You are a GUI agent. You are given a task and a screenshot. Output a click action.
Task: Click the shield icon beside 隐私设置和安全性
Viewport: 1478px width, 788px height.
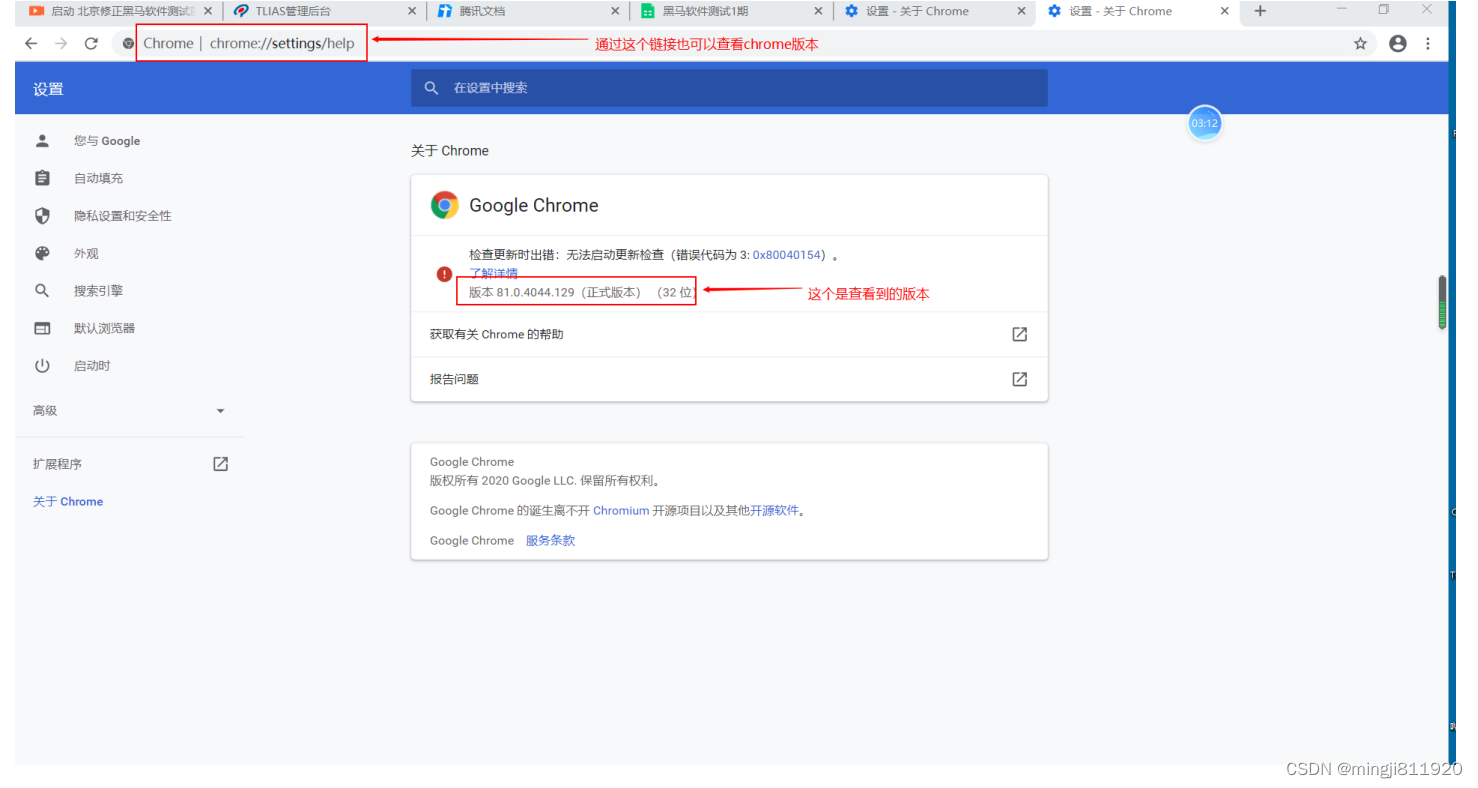(x=42, y=216)
